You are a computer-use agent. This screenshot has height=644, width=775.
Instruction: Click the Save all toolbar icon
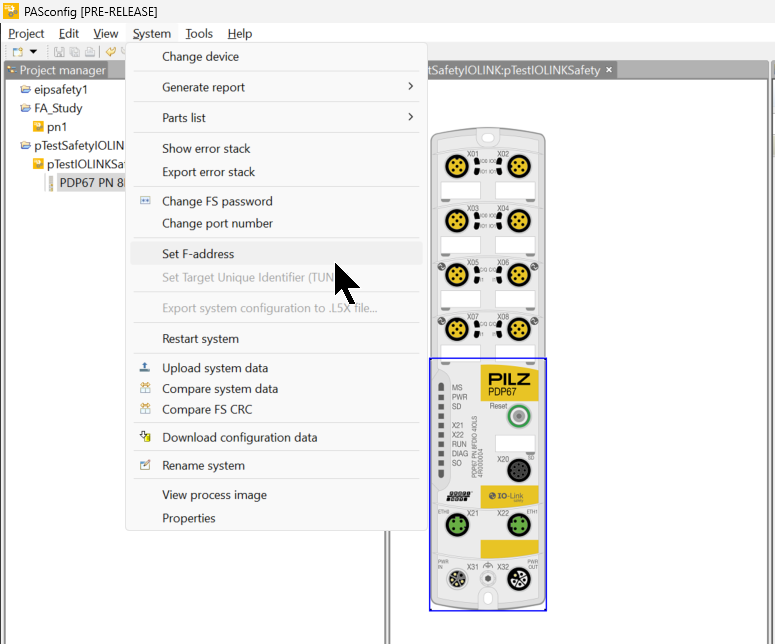click(75, 52)
